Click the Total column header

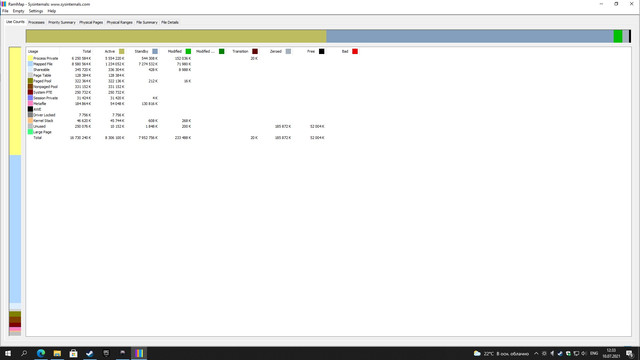click(x=87, y=51)
